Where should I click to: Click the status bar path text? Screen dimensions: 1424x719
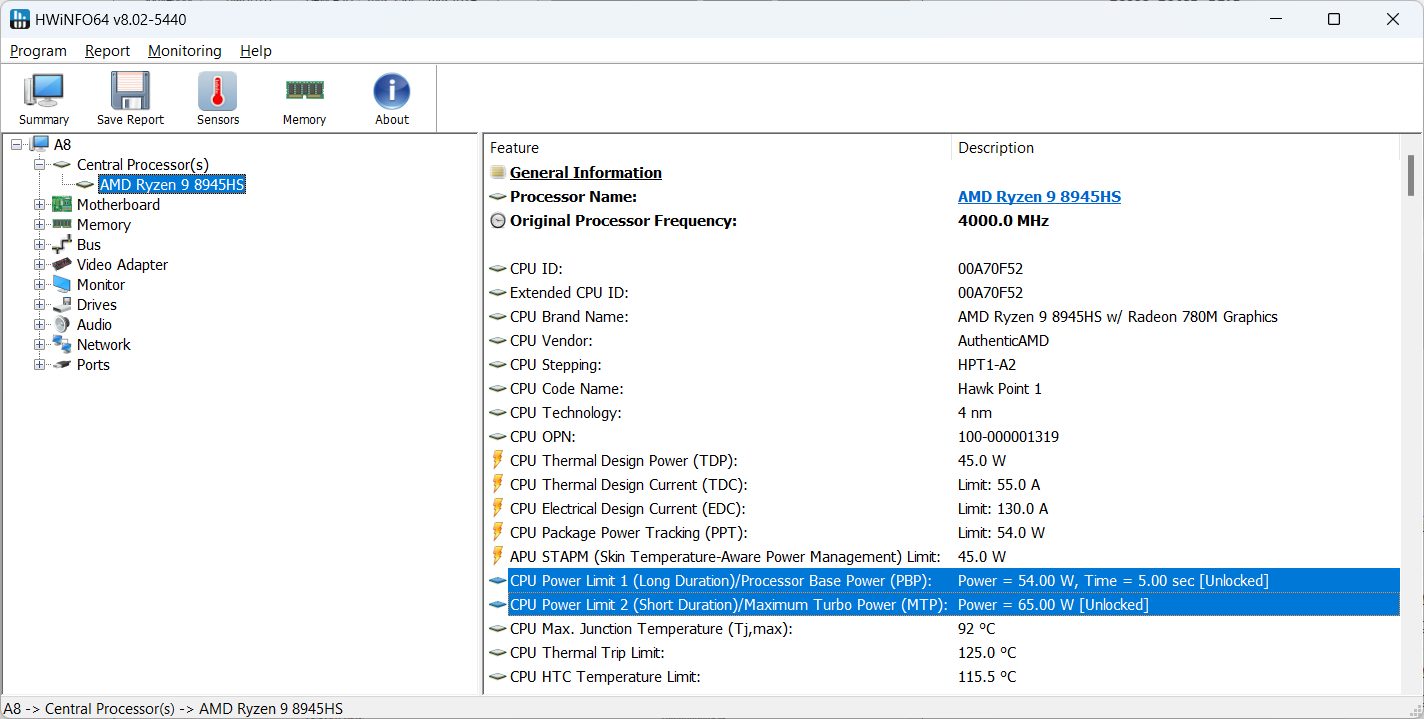(x=173, y=708)
